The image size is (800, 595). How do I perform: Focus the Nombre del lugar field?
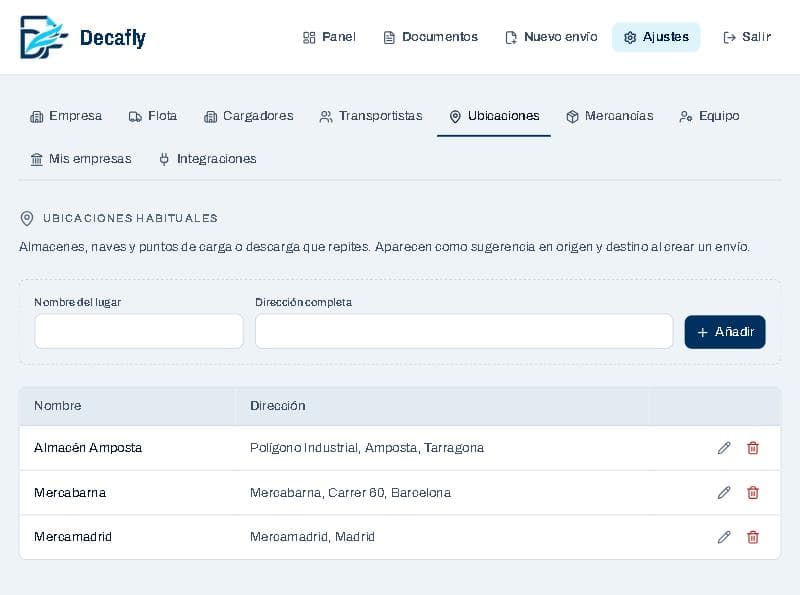pos(139,332)
